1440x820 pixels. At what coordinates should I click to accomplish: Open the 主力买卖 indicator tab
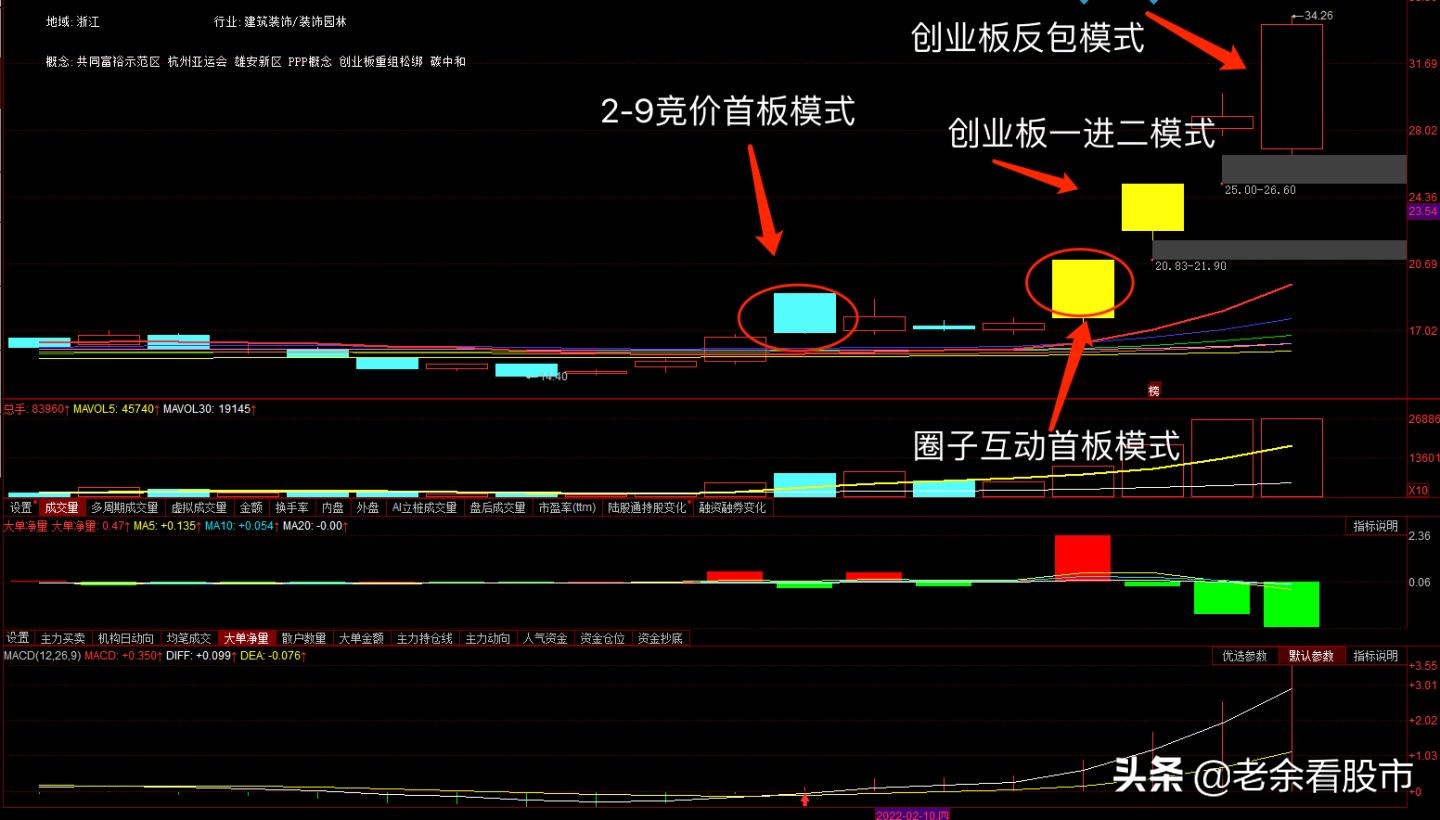click(62, 638)
